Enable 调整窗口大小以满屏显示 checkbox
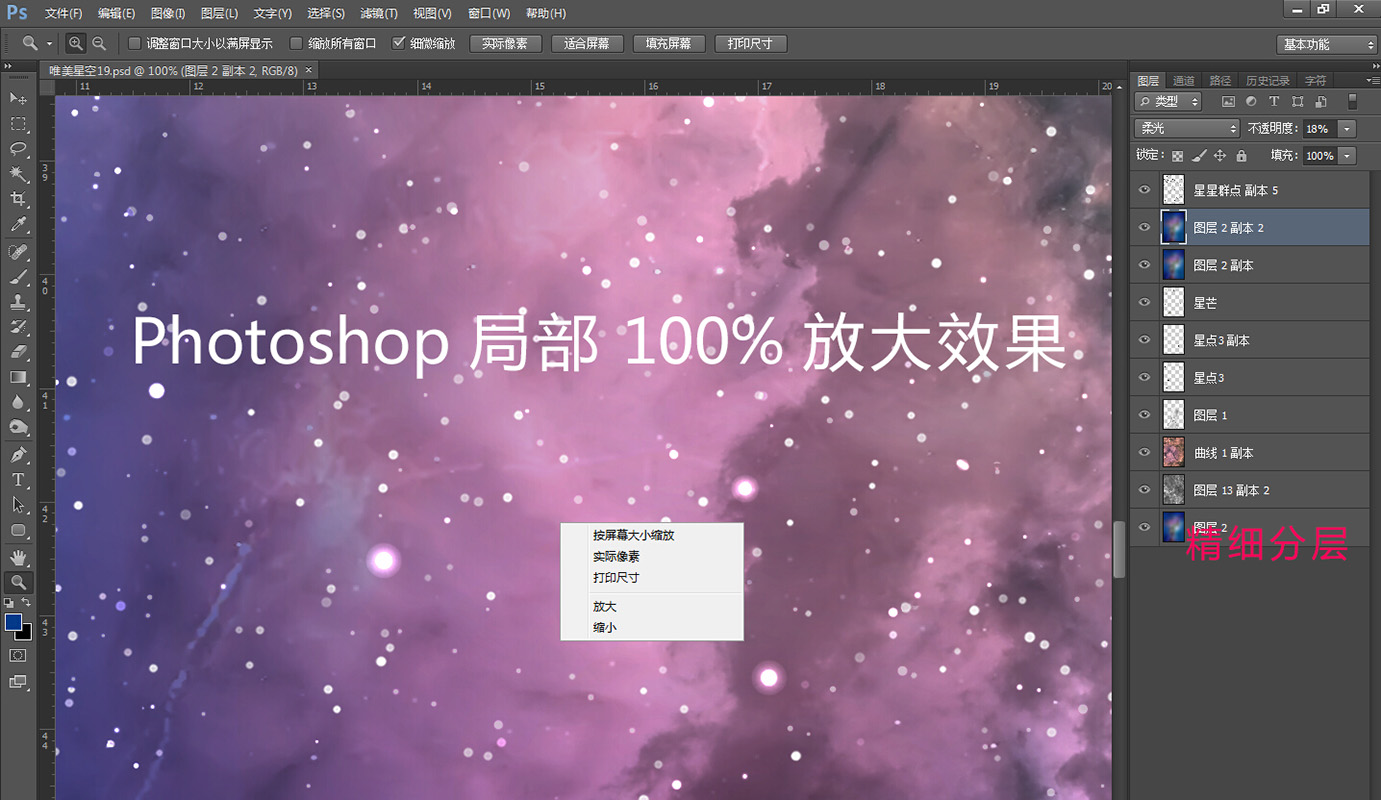Viewport: 1381px width, 800px height. (135, 43)
